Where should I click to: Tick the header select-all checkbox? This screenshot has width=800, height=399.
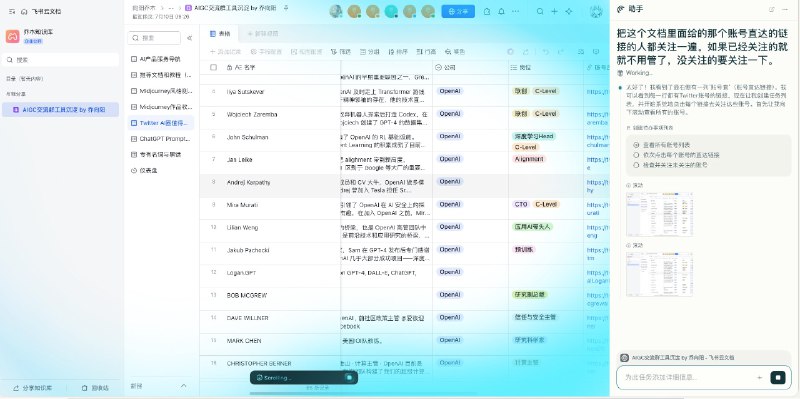point(213,67)
